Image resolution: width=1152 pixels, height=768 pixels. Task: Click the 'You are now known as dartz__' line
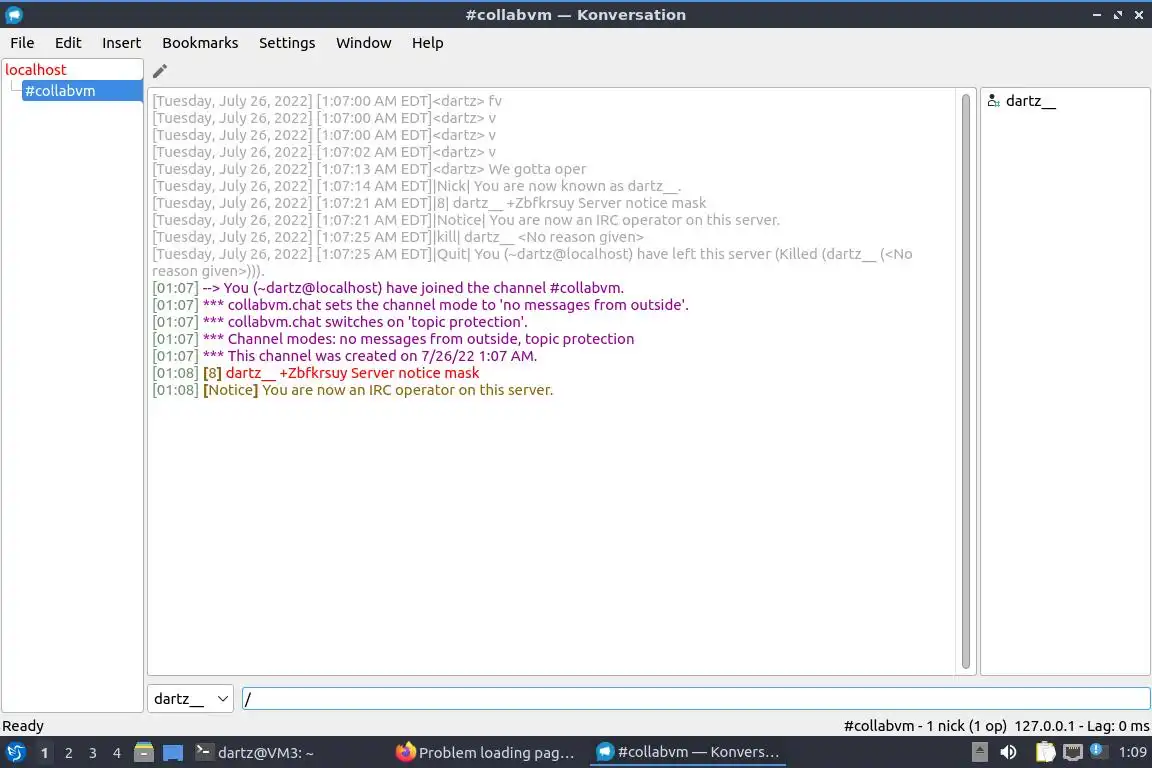click(x=417, y=186)
